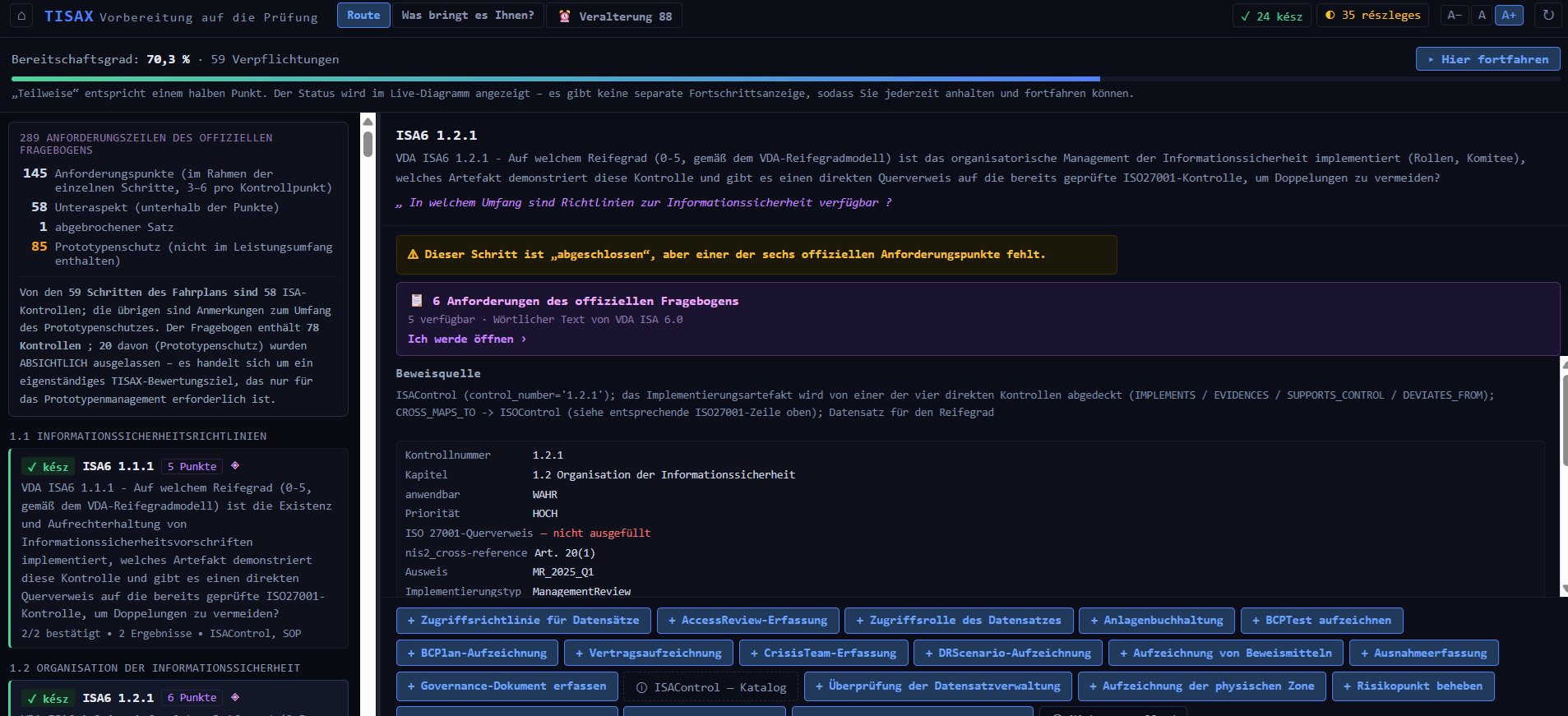
Task: Click the 6 Punkte badge on ISA6 1.2.1
Action: (192, 698)
